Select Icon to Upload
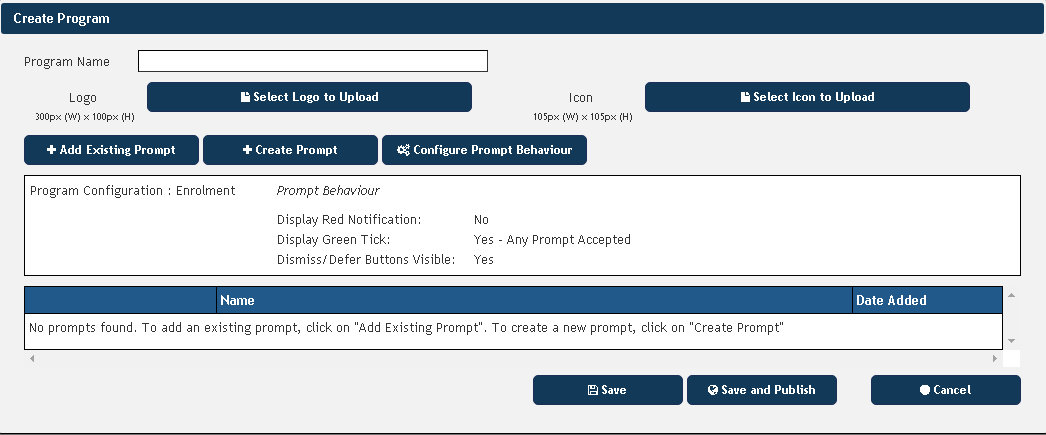1046x435 pixels. click(x=807, y=97)
